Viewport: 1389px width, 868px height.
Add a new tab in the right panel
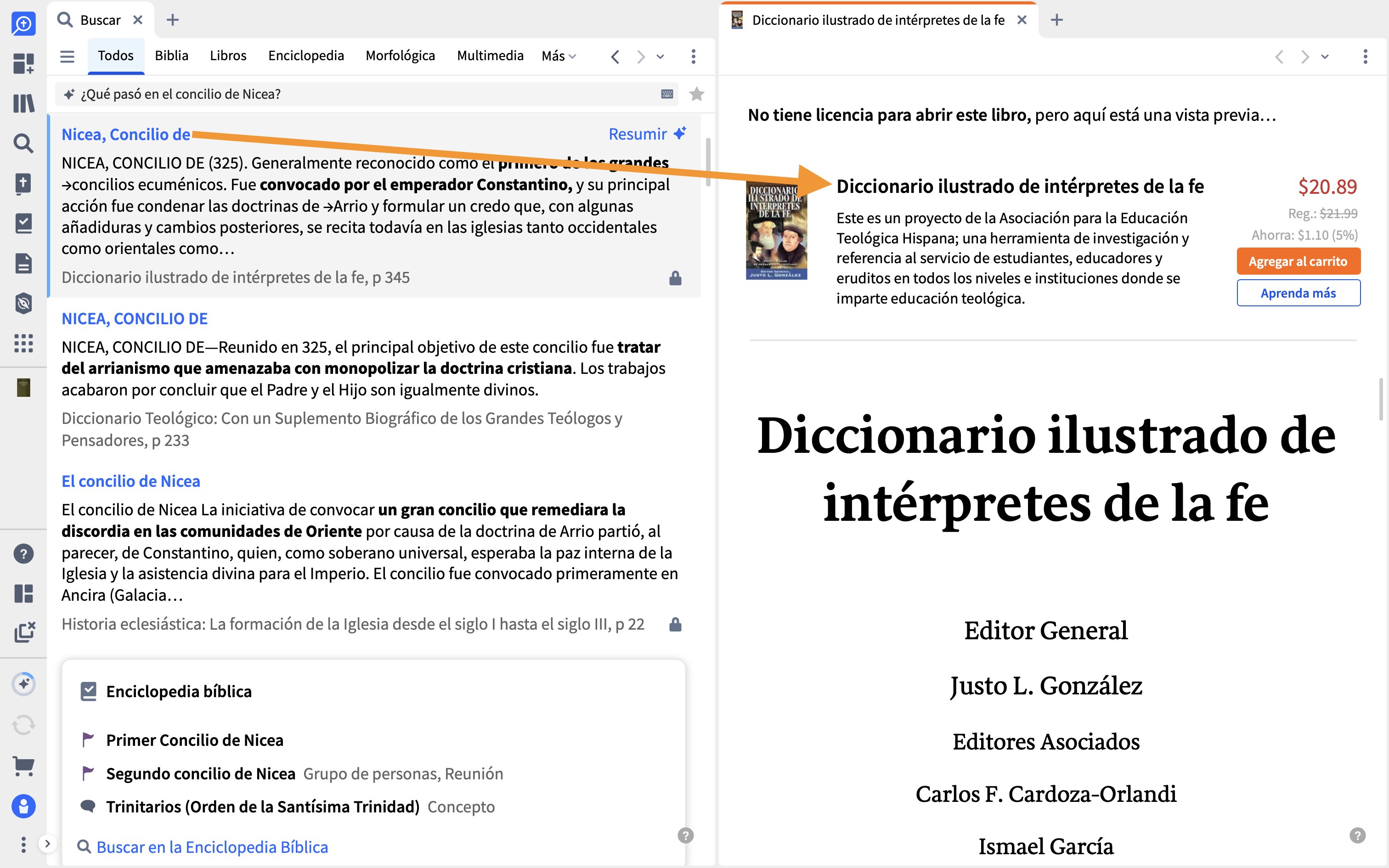1056,20
